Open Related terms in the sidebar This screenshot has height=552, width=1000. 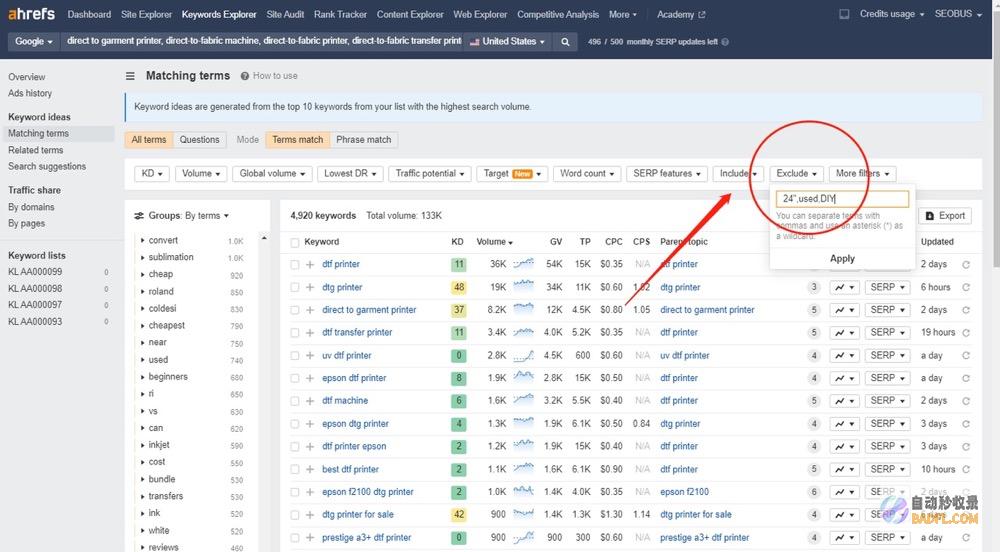click(36, 150)
